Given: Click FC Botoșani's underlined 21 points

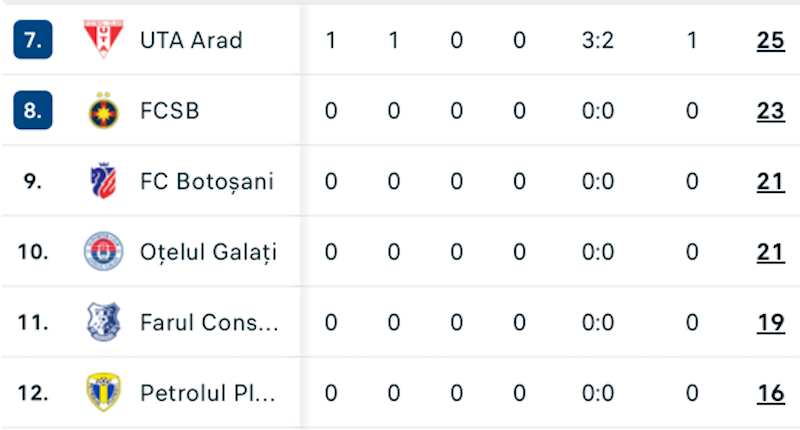Looking at the screenshot, I should click(770, 182).
